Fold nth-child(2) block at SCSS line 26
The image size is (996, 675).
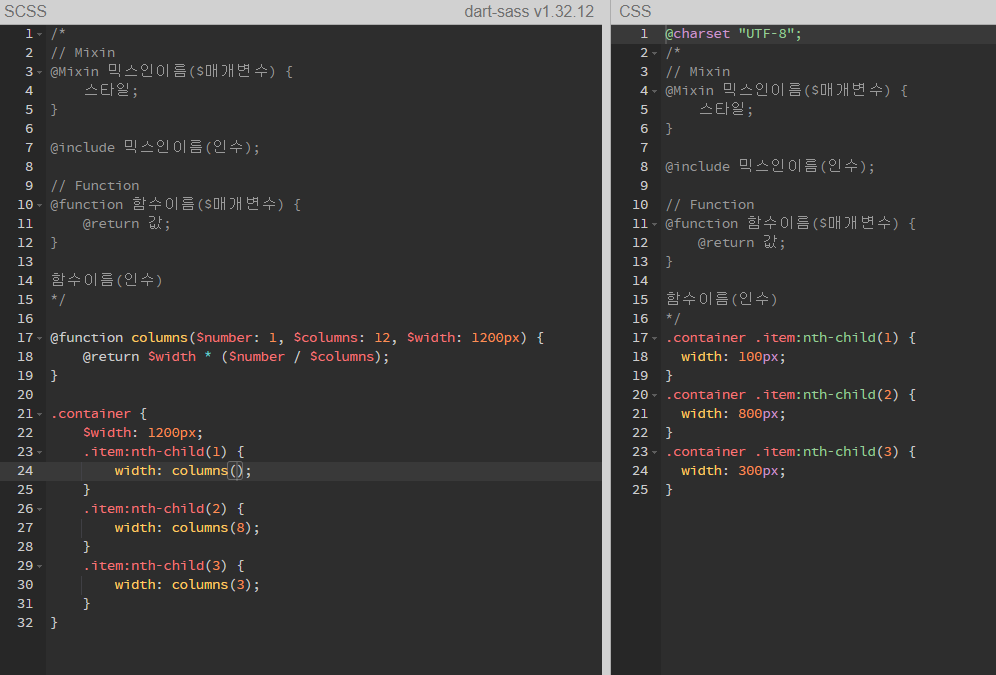coord(39,509)
